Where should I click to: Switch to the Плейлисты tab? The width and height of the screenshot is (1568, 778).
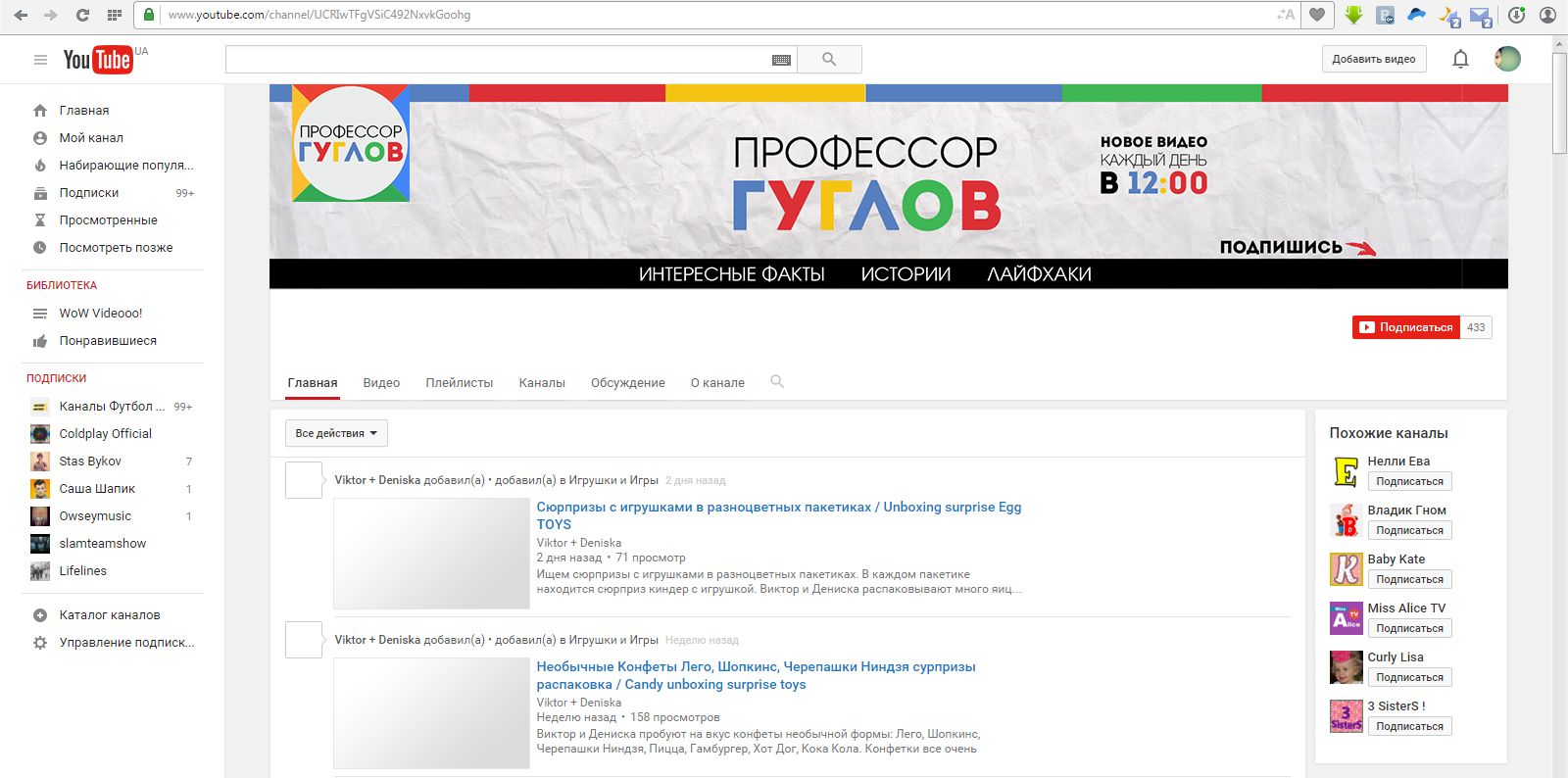(460, 383)
